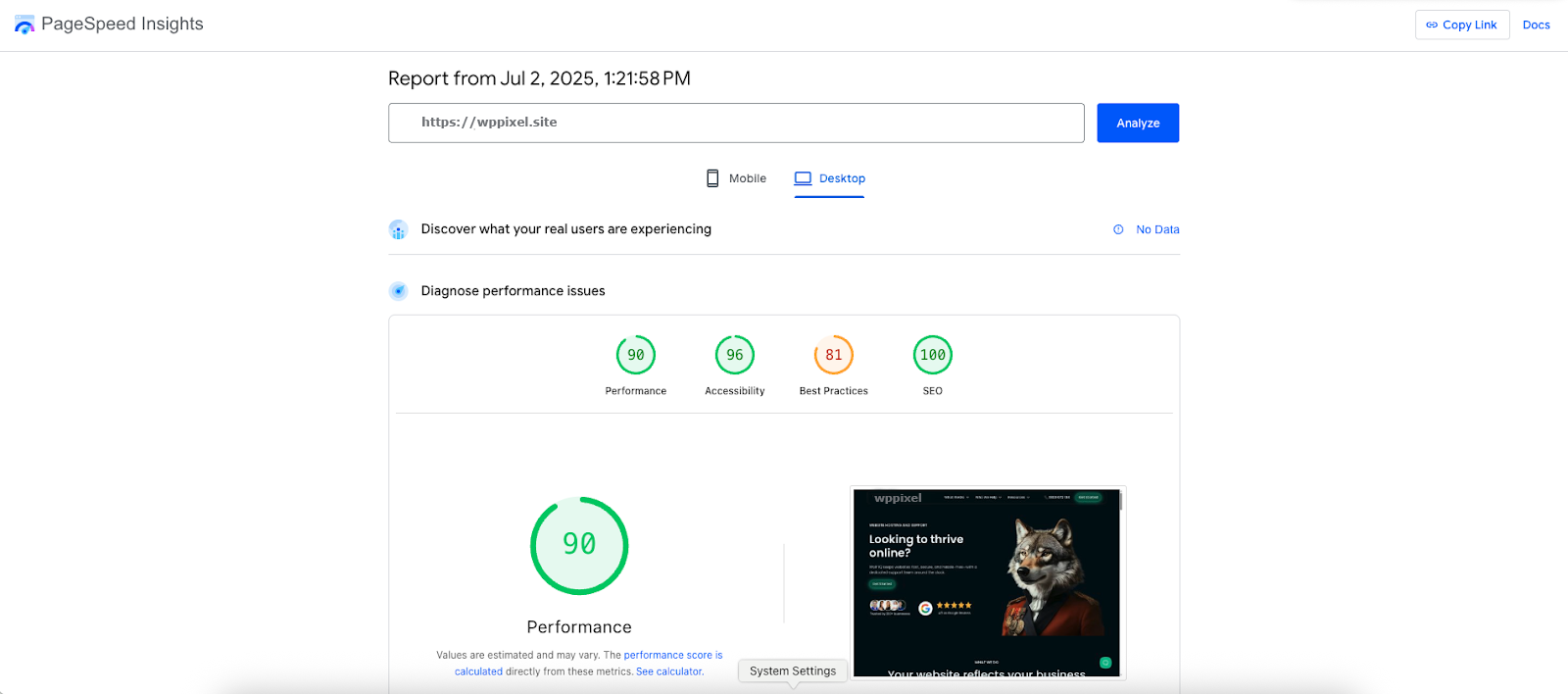Select the Best Practices 81 score gauge
Viewport: 1568px width, 694px height.
click(834, 356)
